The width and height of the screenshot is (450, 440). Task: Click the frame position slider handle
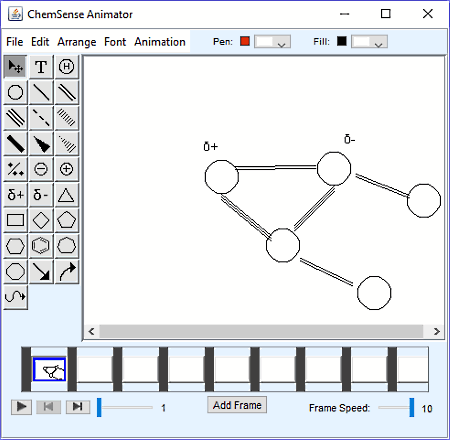99,407
